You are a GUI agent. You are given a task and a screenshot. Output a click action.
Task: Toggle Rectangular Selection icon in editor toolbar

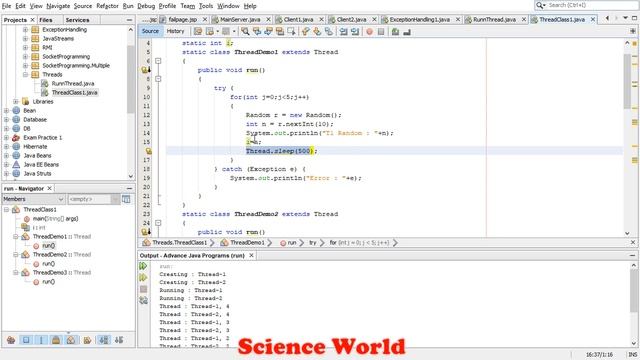(291, 31)
